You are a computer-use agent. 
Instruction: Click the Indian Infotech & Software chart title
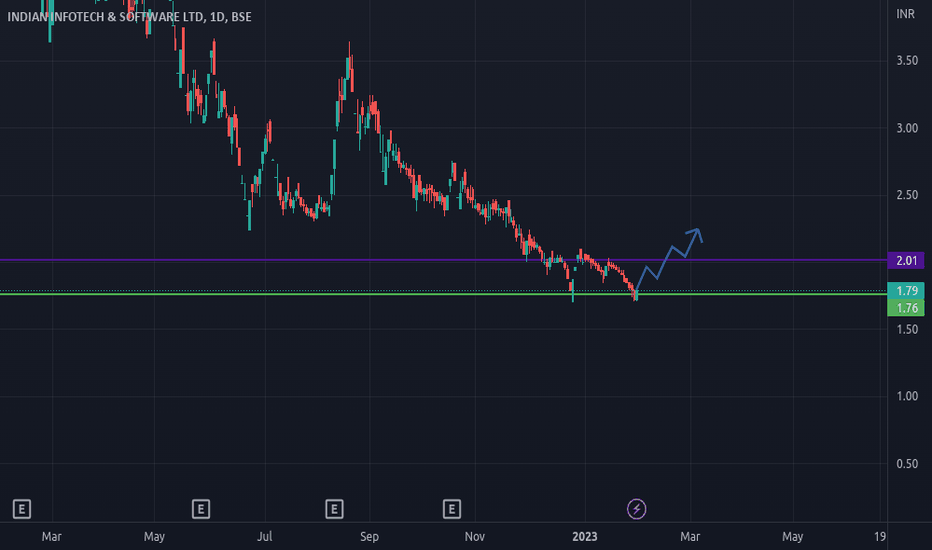tap(129, 17)
